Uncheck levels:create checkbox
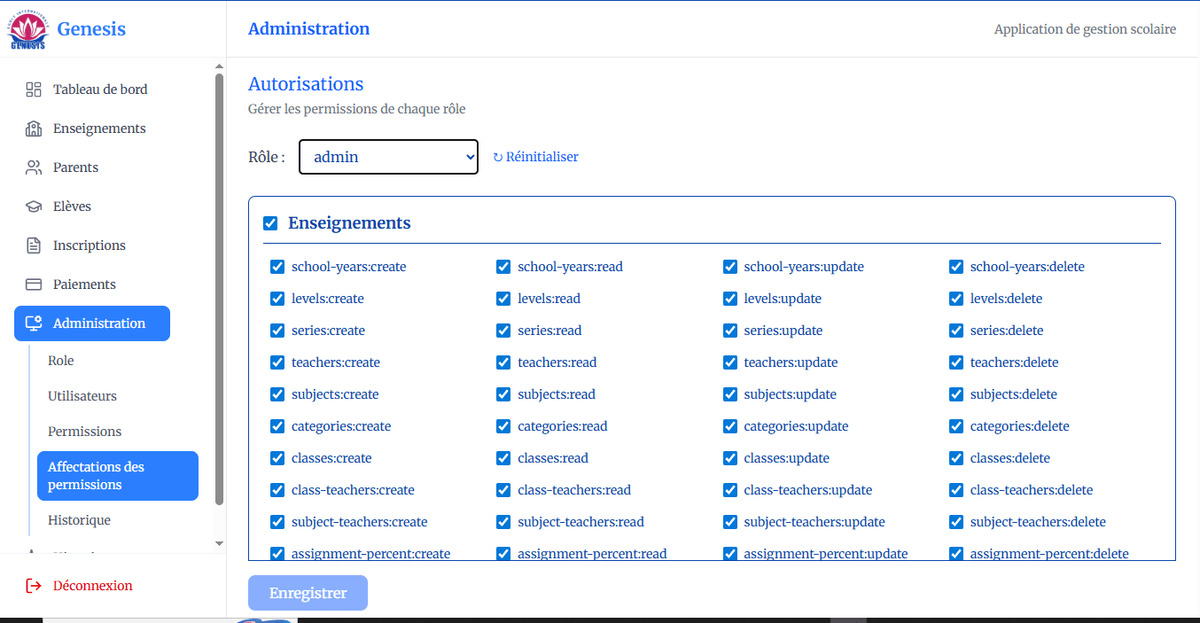1200x623 pixels. click(277, 299)
